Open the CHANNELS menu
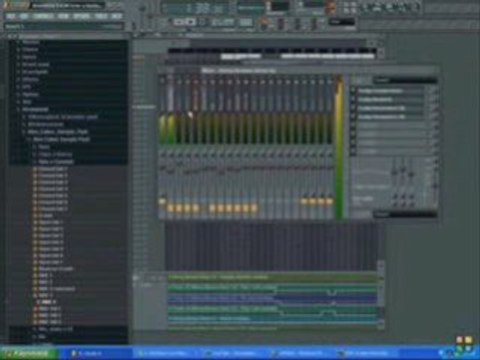Image resolution: width=480 pixels, height=360 pixels. [x=44, y=16]
